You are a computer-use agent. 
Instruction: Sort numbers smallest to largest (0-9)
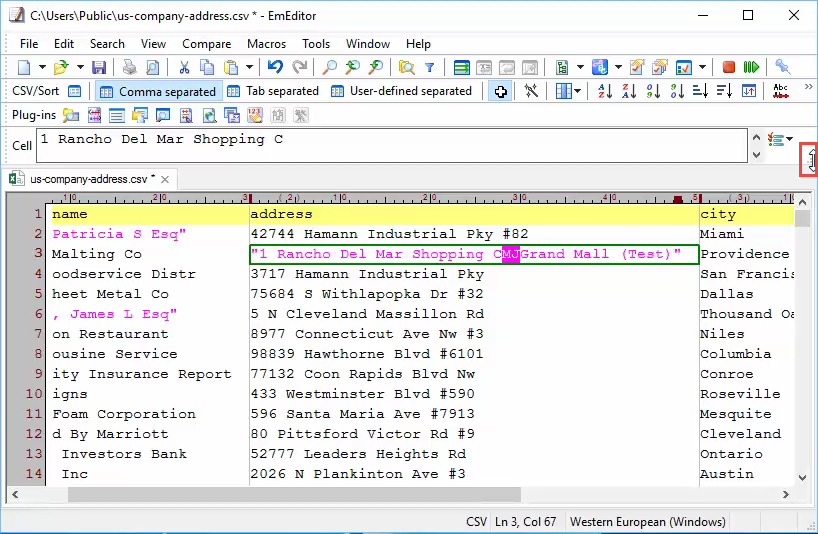[653, 91]
